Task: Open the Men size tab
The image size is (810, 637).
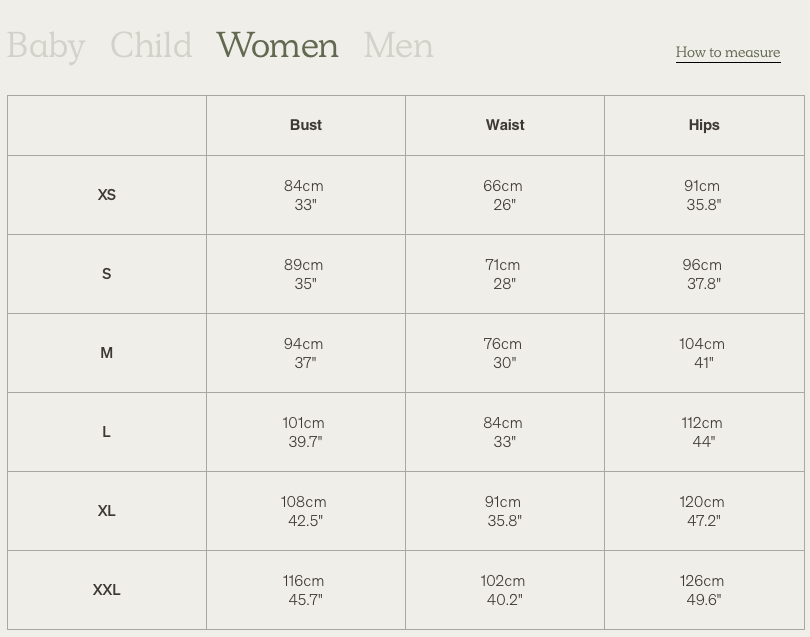Action: [x=398, y=45]
